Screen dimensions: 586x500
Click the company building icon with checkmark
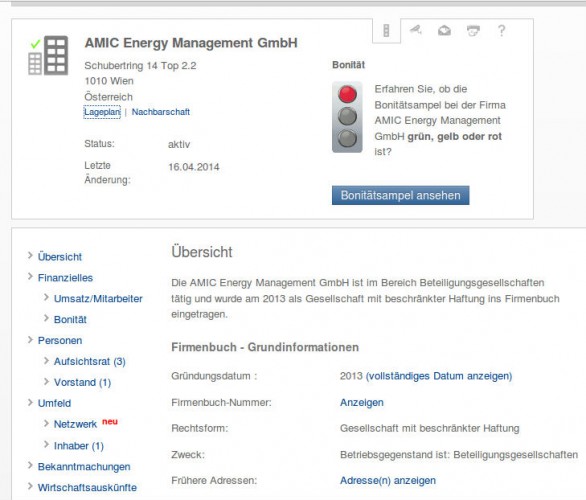pyautogui.click(x=48, y=55)
